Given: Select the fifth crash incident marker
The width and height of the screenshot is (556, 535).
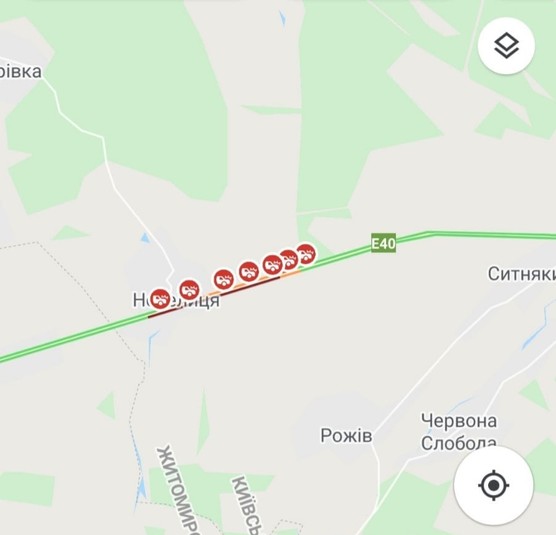Looking at the screenshot, I should point(272,265).
